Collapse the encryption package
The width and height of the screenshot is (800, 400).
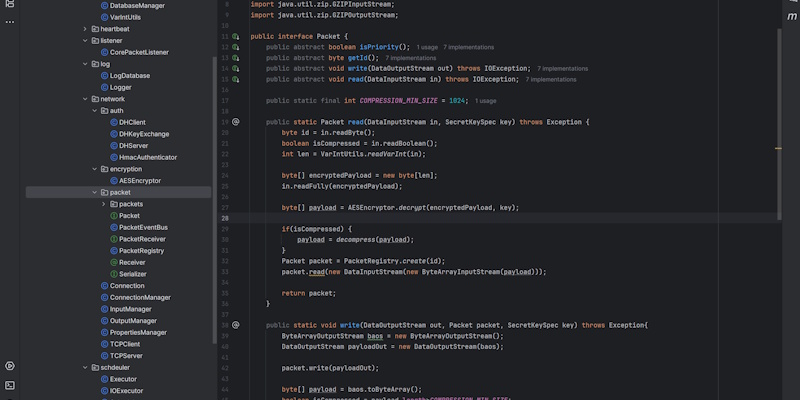(94, 169)
